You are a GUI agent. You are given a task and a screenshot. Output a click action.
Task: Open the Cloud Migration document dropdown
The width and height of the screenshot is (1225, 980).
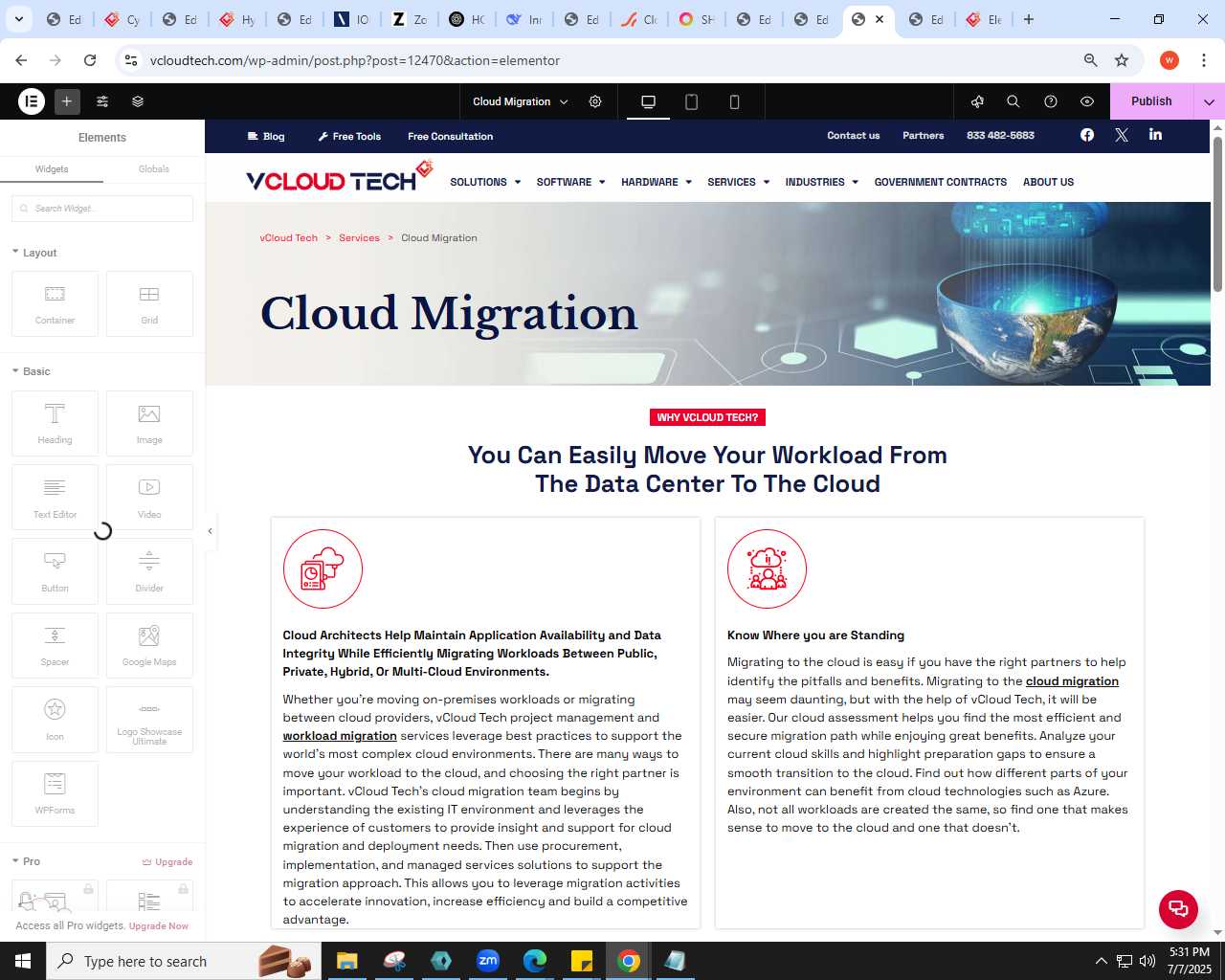(x=521, y=101)
